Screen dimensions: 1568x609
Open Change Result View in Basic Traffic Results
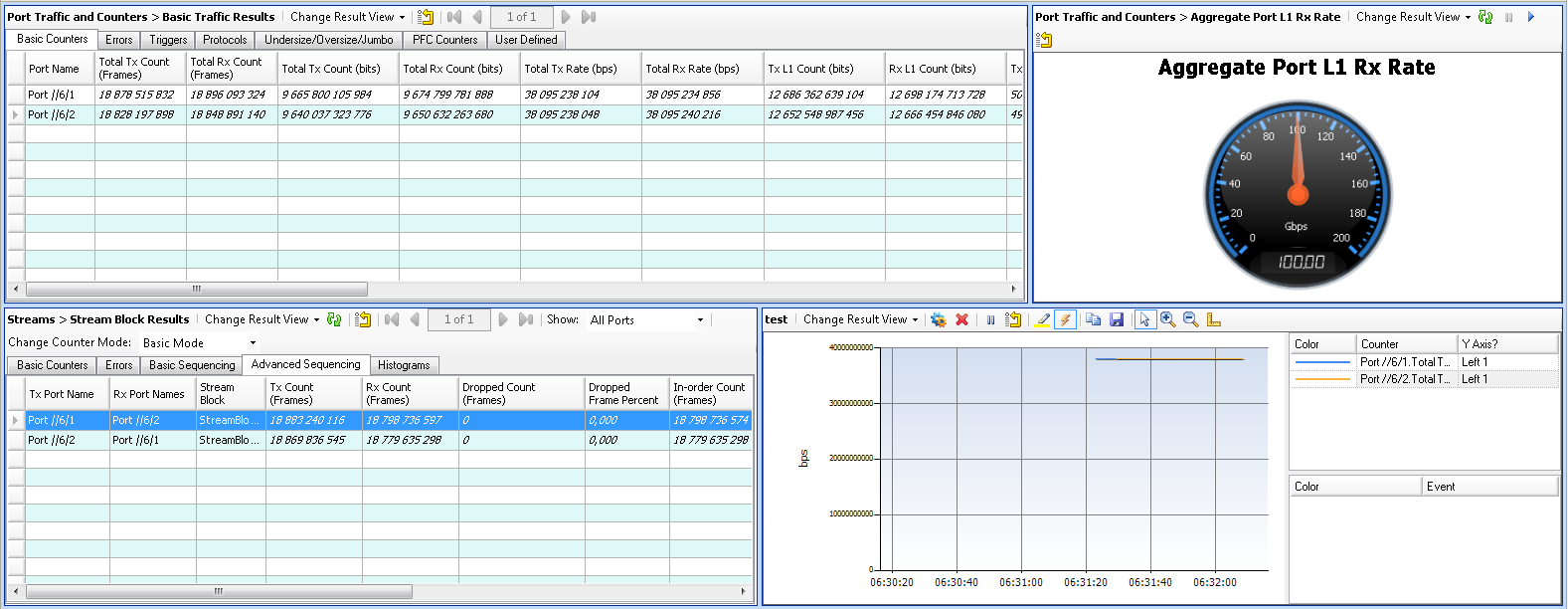(347, 17)
